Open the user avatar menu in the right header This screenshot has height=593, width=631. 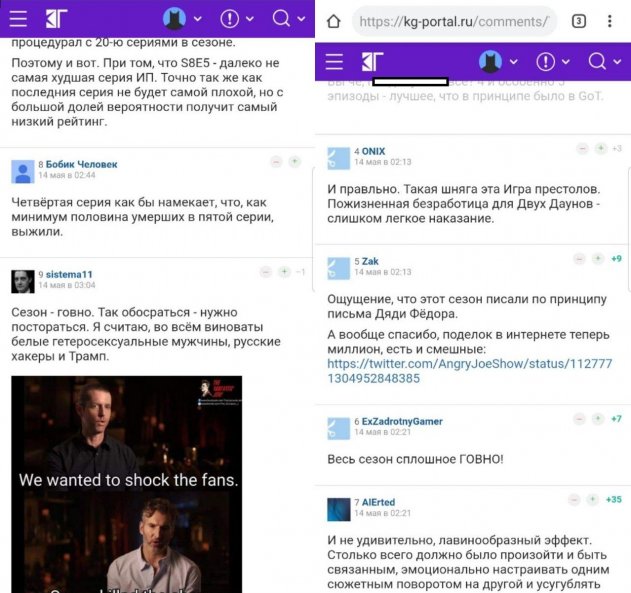[x=490, y=62]
